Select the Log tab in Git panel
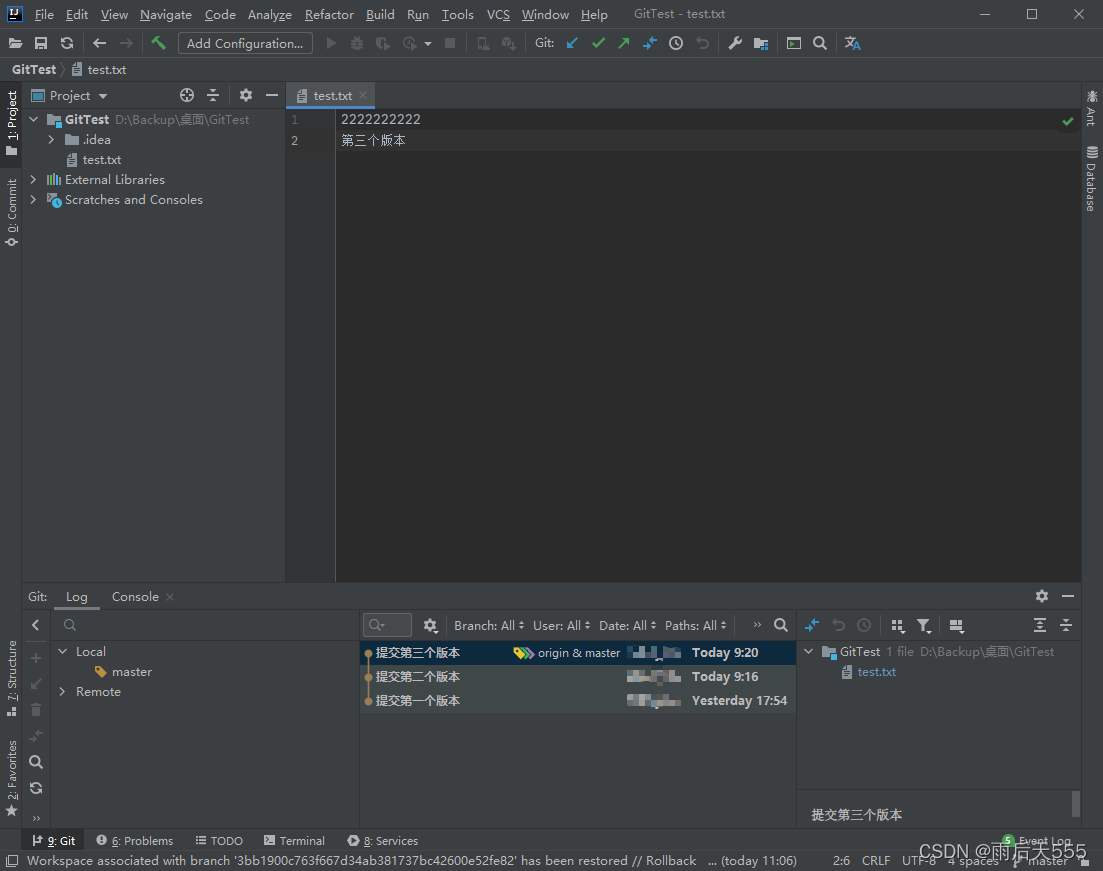Viewport: 1103px width, 871px height. (77, 597)
